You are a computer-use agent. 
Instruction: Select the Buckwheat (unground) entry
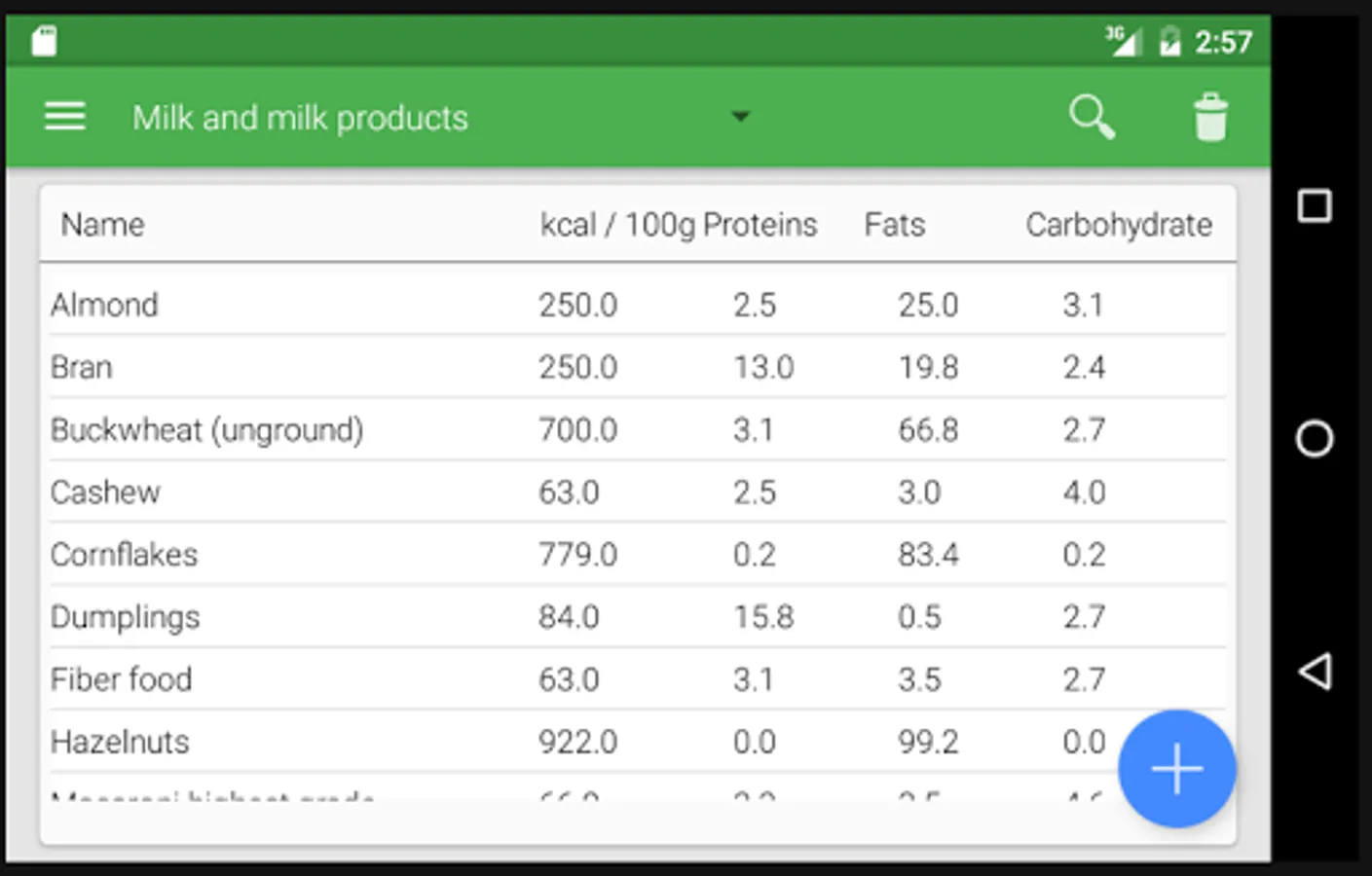pyautogui.click(x=206, y=429)
